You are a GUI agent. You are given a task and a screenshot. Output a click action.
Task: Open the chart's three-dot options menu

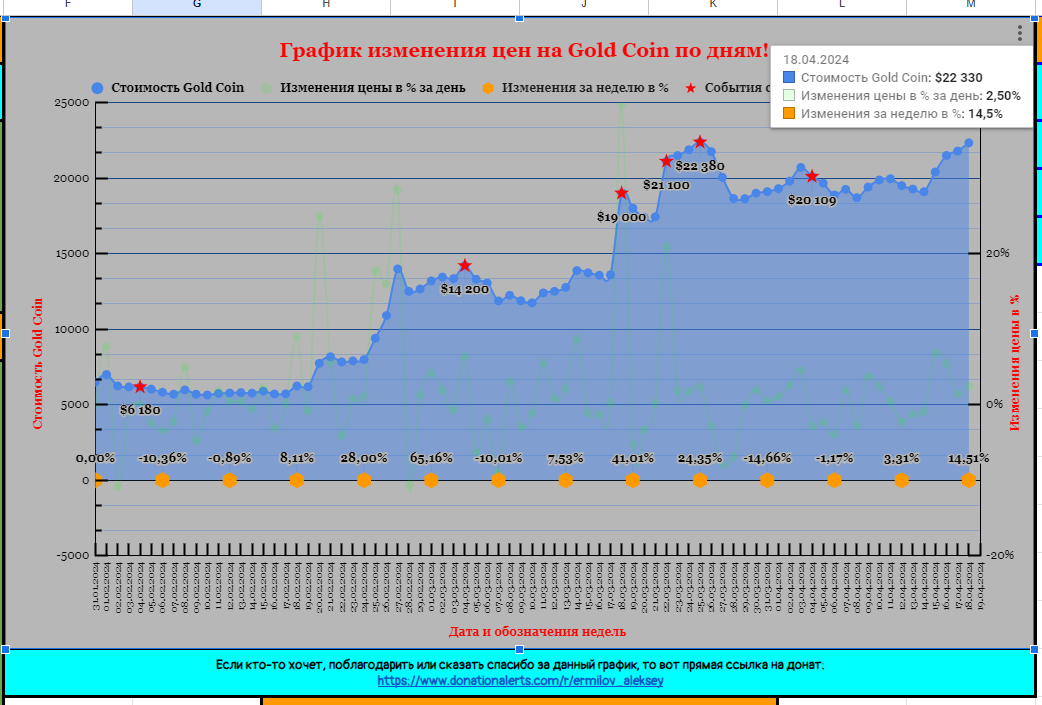coord(1019,33)
